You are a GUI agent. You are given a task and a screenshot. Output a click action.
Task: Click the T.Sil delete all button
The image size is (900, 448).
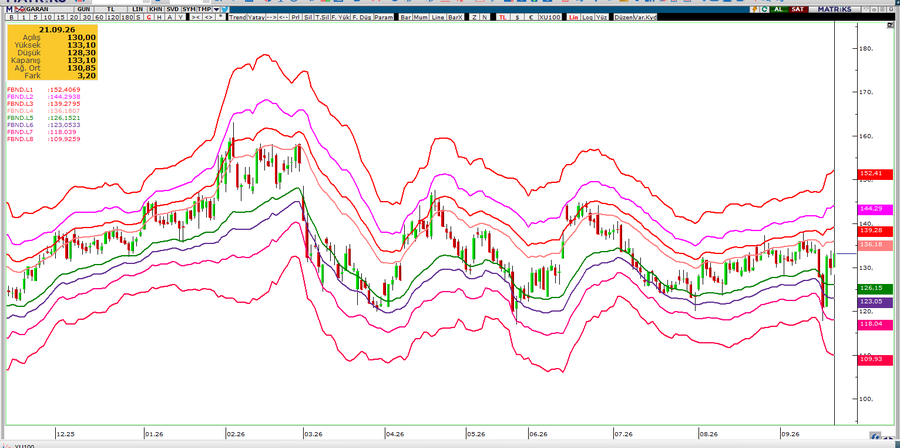(321, 17)
